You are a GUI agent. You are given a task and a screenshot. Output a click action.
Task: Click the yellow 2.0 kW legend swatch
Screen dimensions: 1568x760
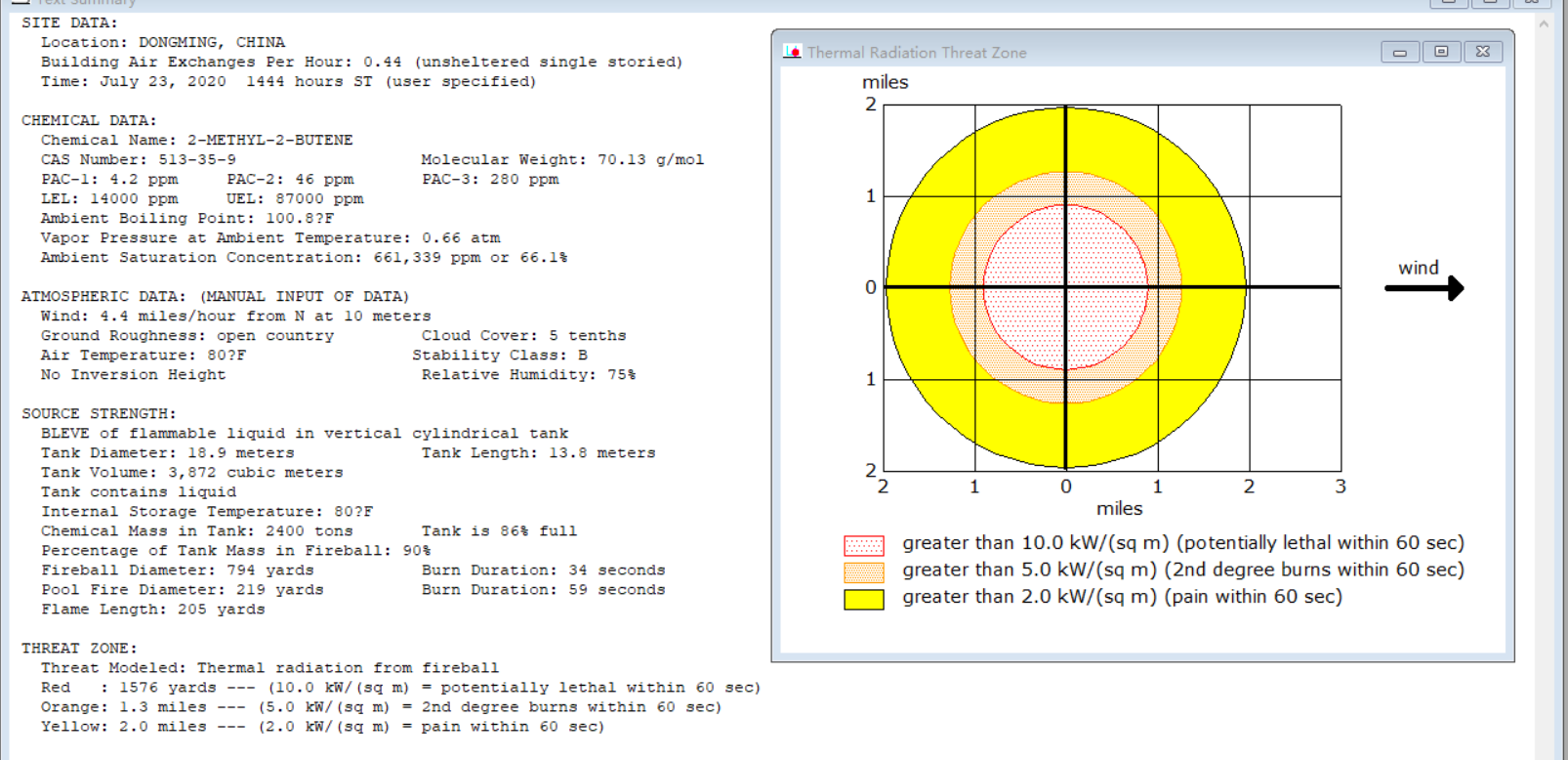pos(864,599)
